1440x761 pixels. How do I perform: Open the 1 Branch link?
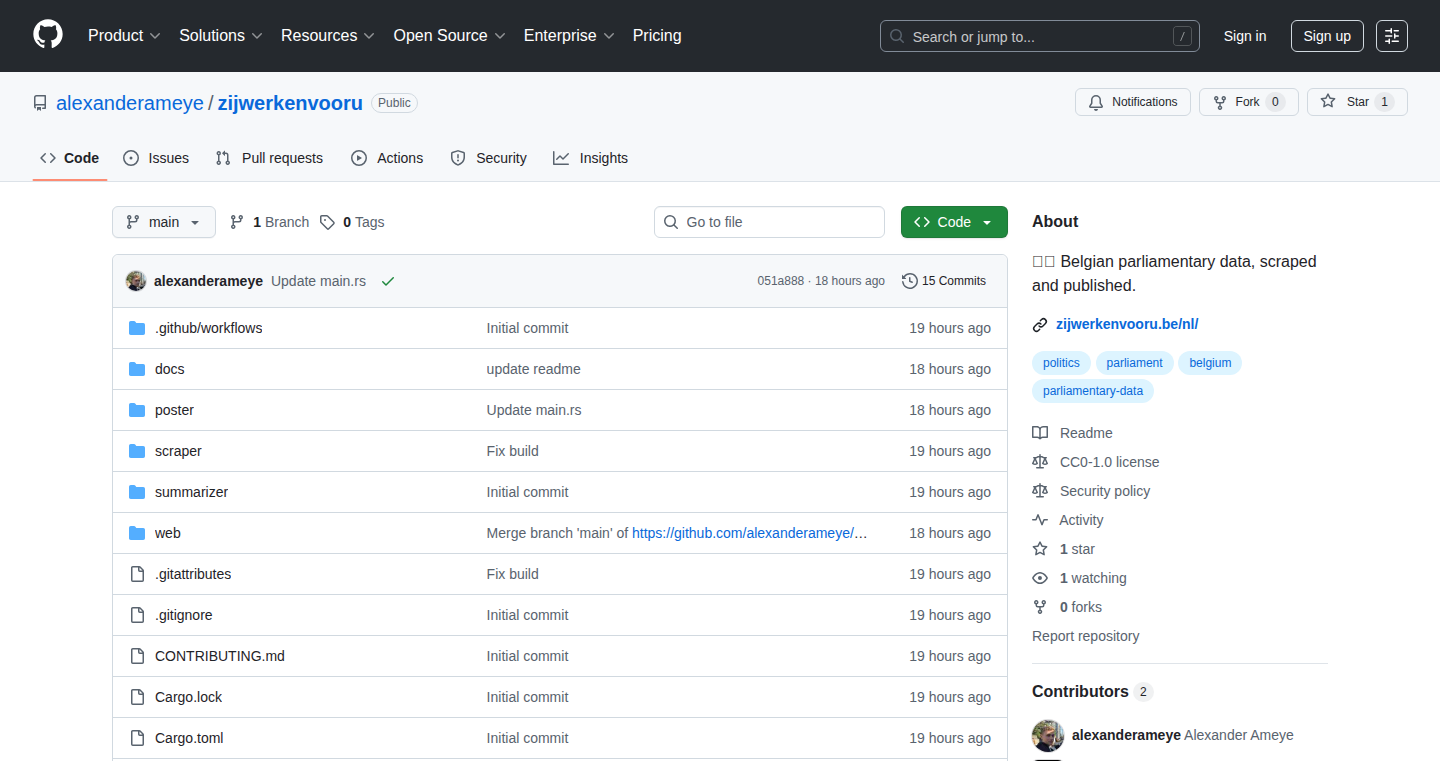tap(269, 222)
